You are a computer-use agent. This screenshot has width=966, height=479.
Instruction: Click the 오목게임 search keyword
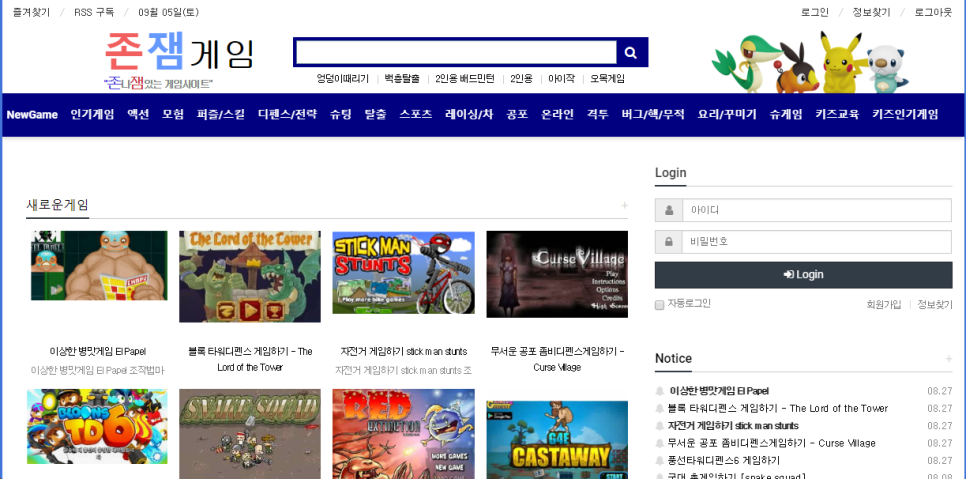click(607, 79)
